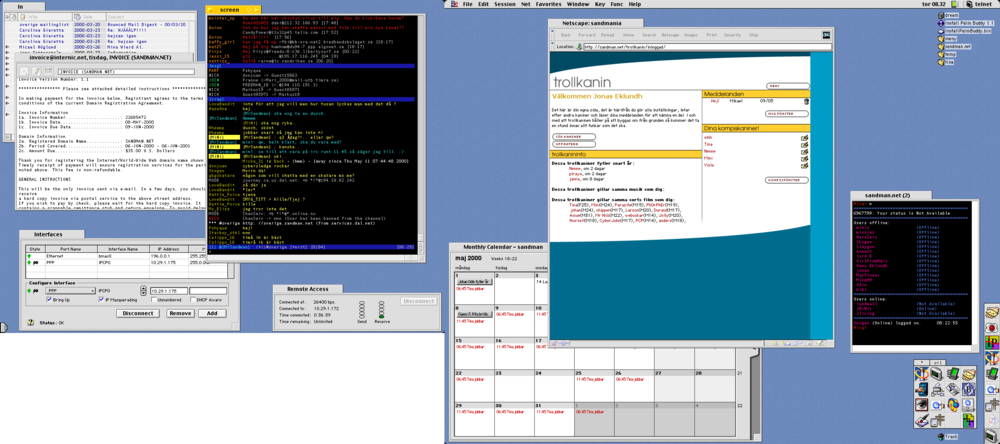This screenshot has width=1000, height=444.
Task: Enable the DHCP Aware checkbox
Action: (193, 299)
